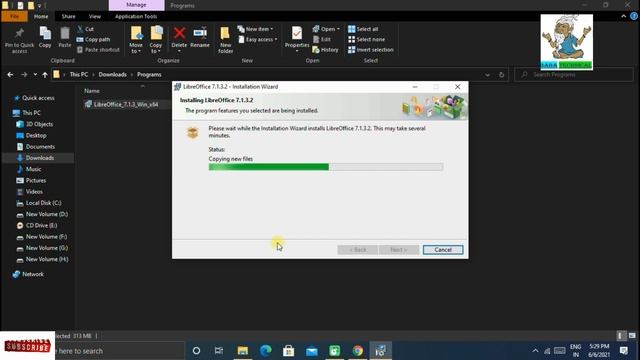This screenshot has height=360, width=640.
Task: Click Copy path in Clipboard group
Action: pos(93,40)
